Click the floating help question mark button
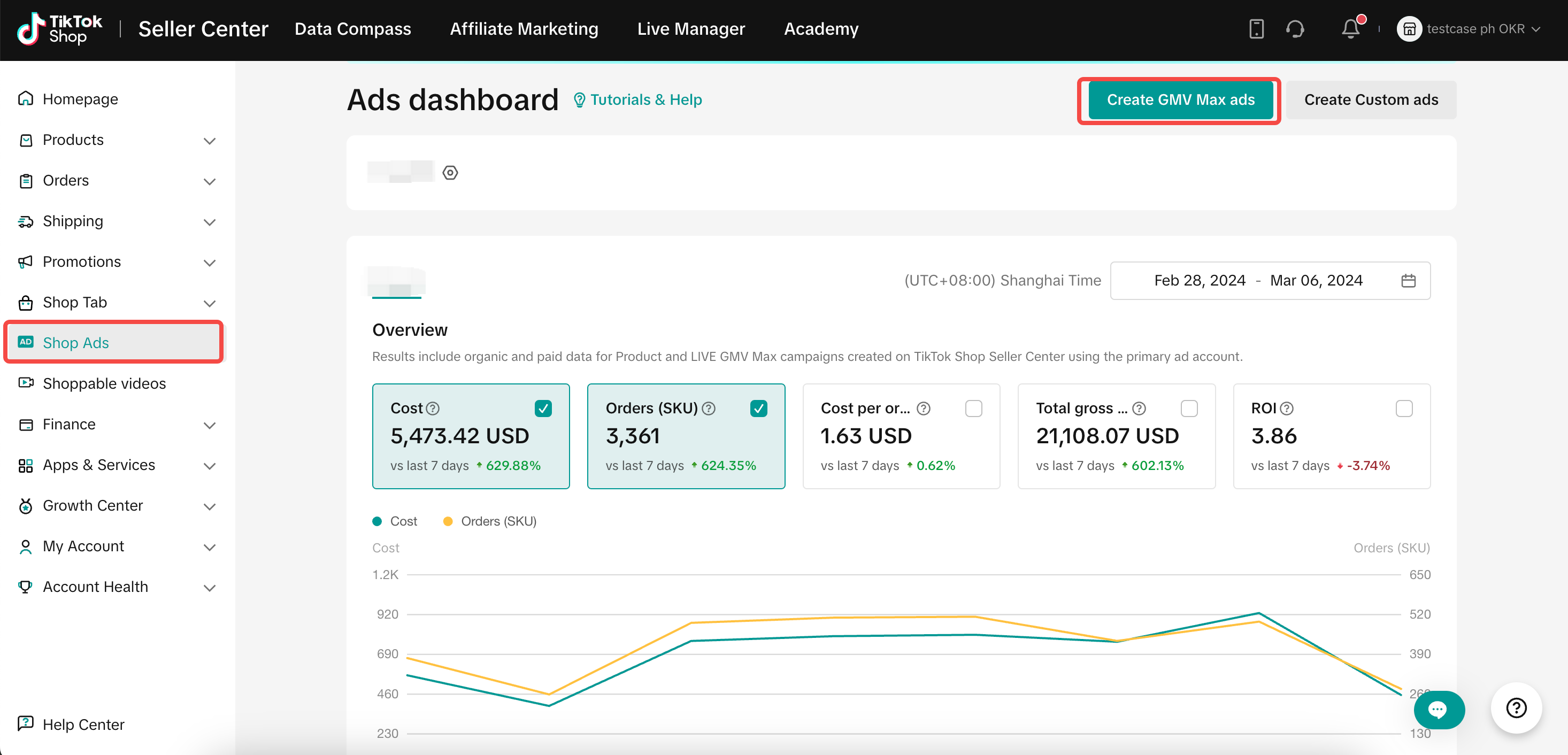 pos(1516,707)
